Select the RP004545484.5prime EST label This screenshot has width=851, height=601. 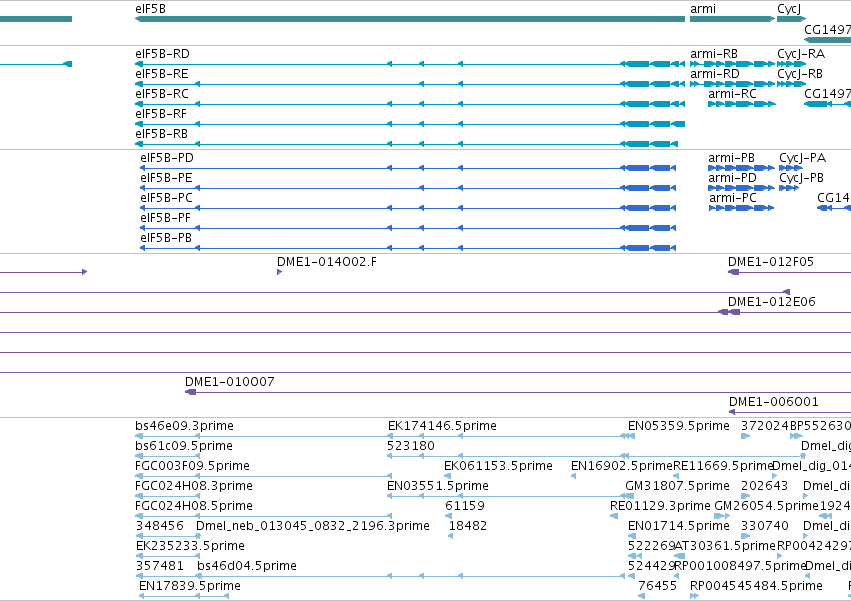coord(756,586)
